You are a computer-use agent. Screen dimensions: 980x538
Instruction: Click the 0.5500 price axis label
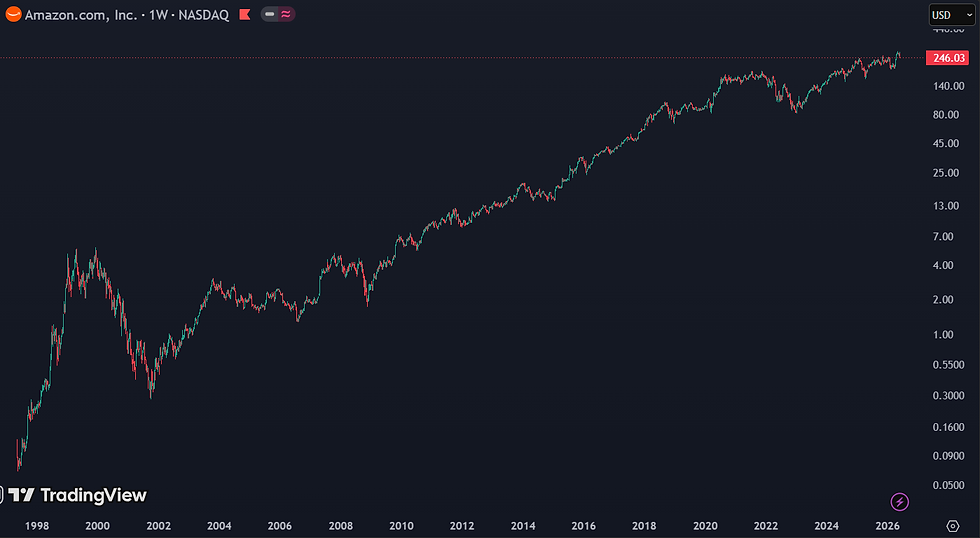click(x=949, y=365)
